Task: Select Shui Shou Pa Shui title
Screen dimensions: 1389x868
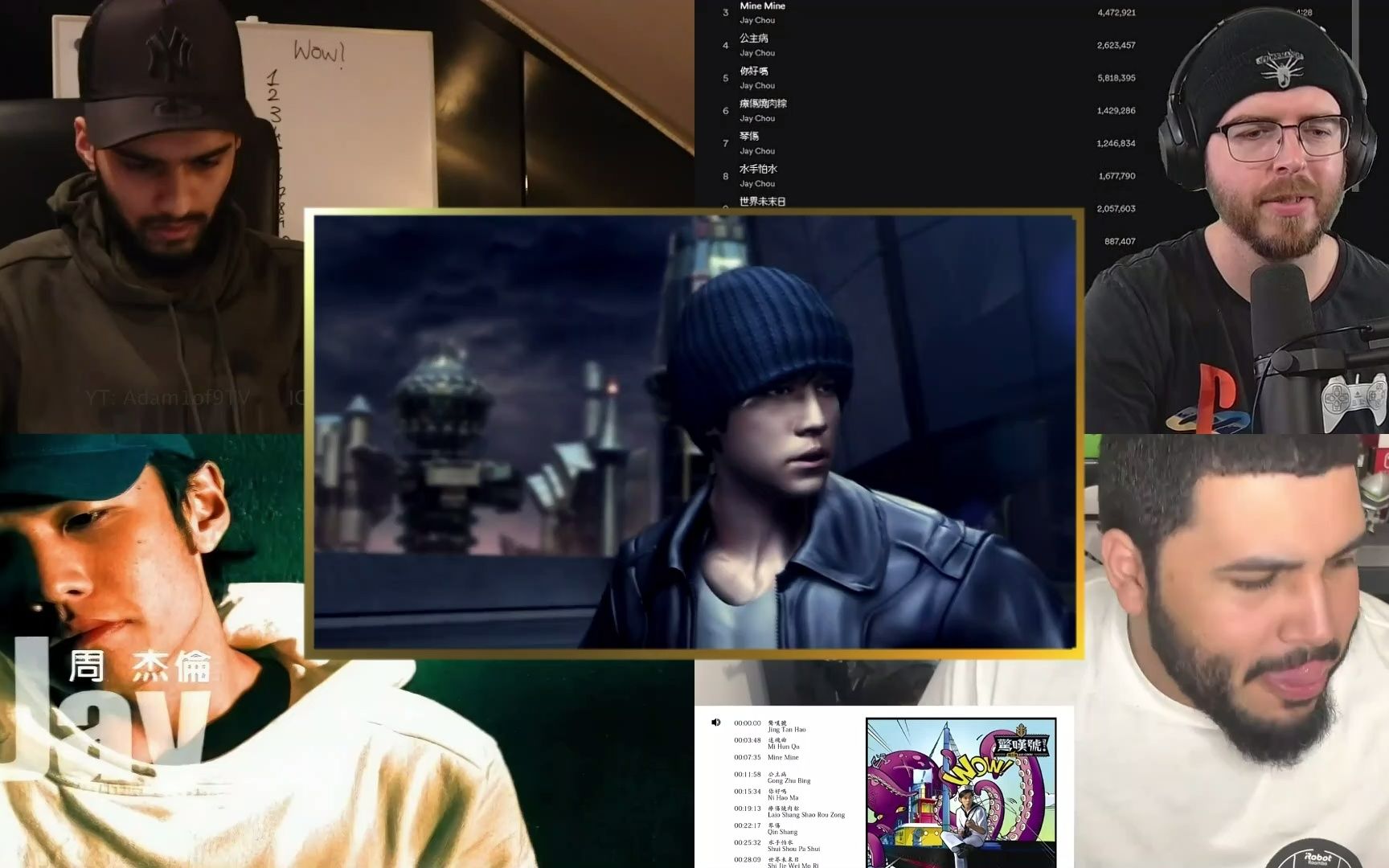Action: 793,849
